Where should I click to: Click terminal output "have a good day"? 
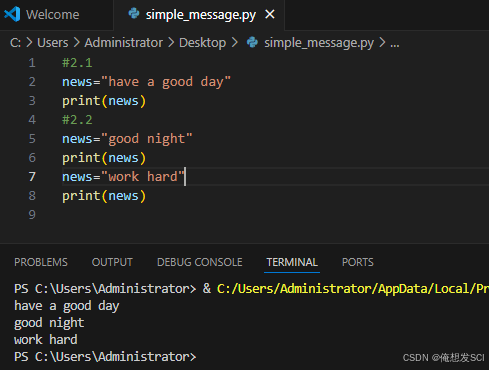point(67,306)
